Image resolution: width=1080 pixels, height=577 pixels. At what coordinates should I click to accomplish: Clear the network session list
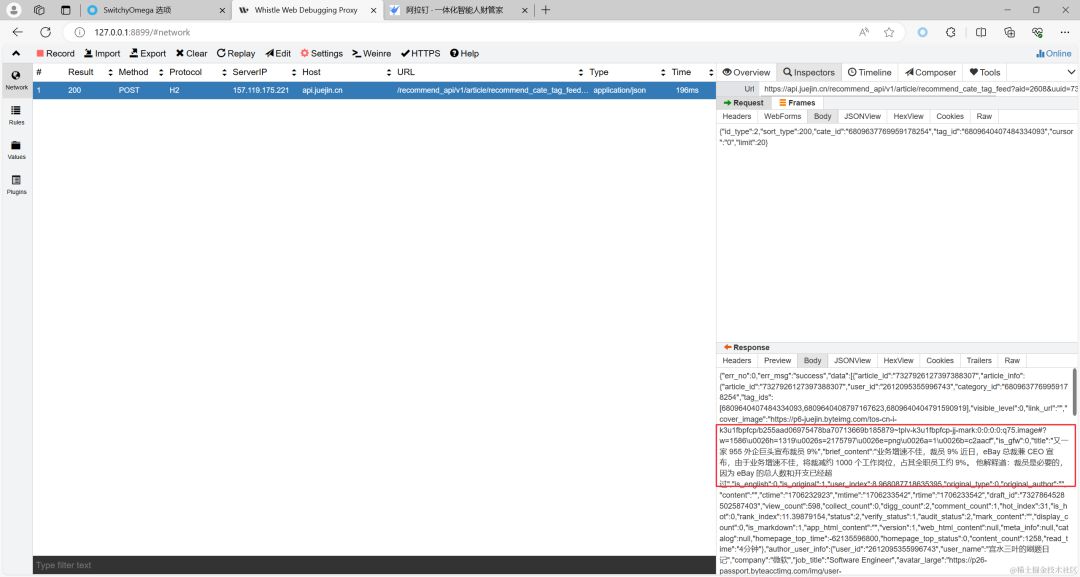191,53
